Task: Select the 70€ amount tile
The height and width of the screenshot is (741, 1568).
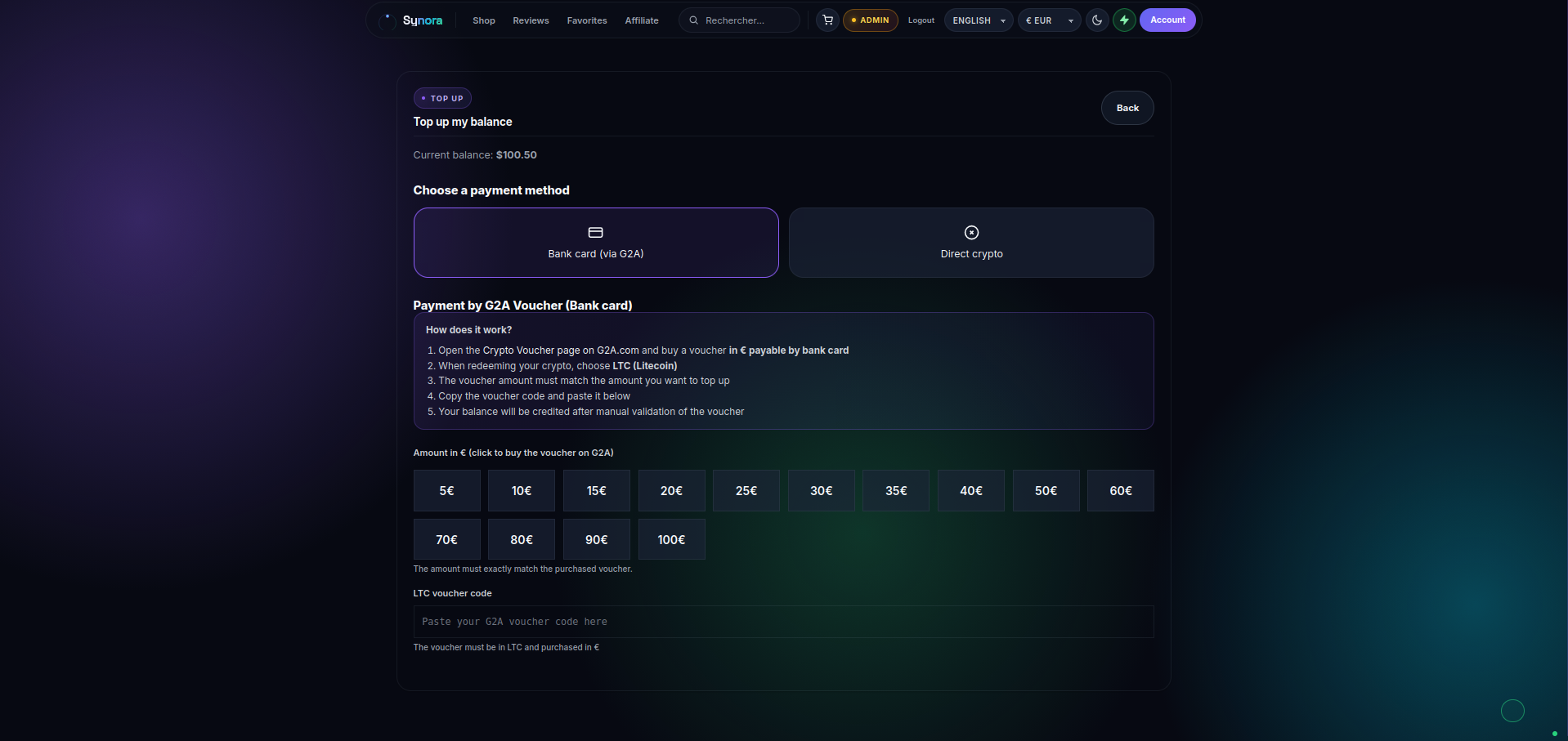Action: click(x=446, y=540)
